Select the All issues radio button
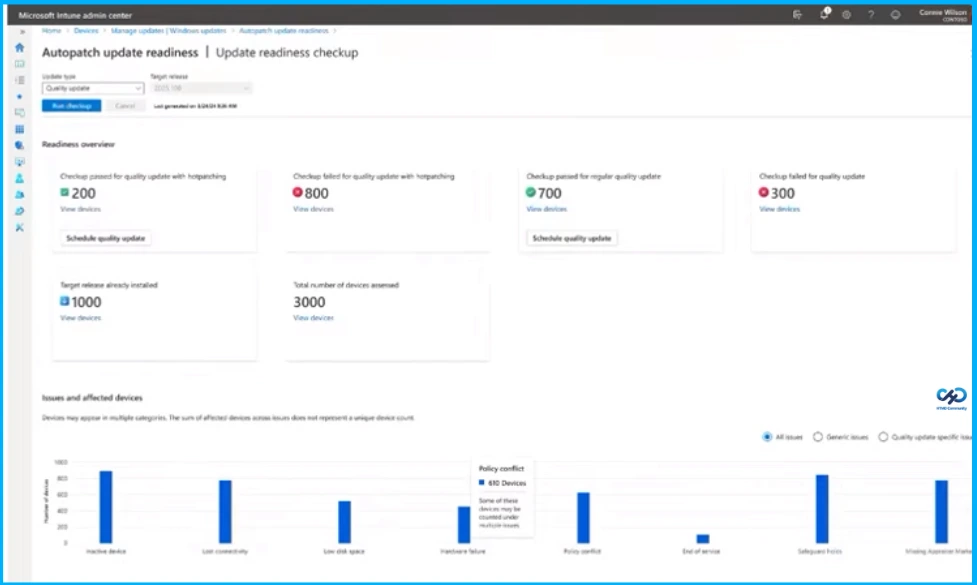 [x=766, y=437]
